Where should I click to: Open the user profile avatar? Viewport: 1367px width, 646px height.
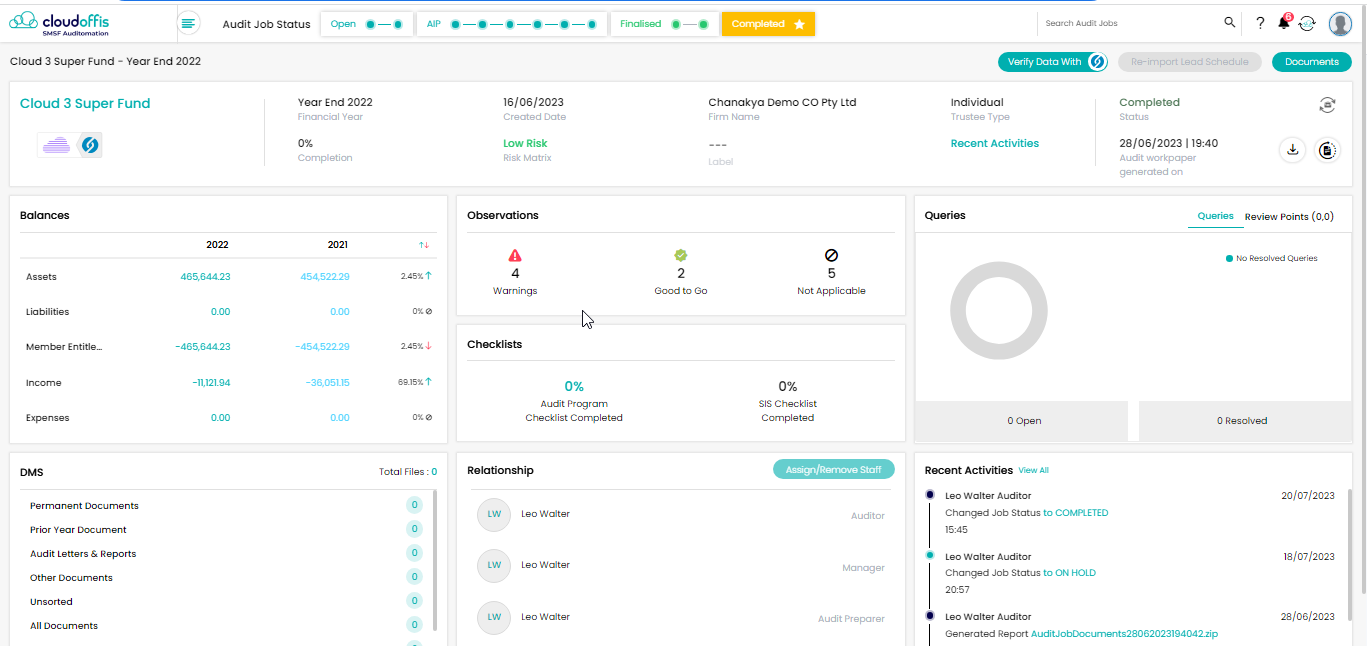pyautogui.click(x=1340, y=23)
